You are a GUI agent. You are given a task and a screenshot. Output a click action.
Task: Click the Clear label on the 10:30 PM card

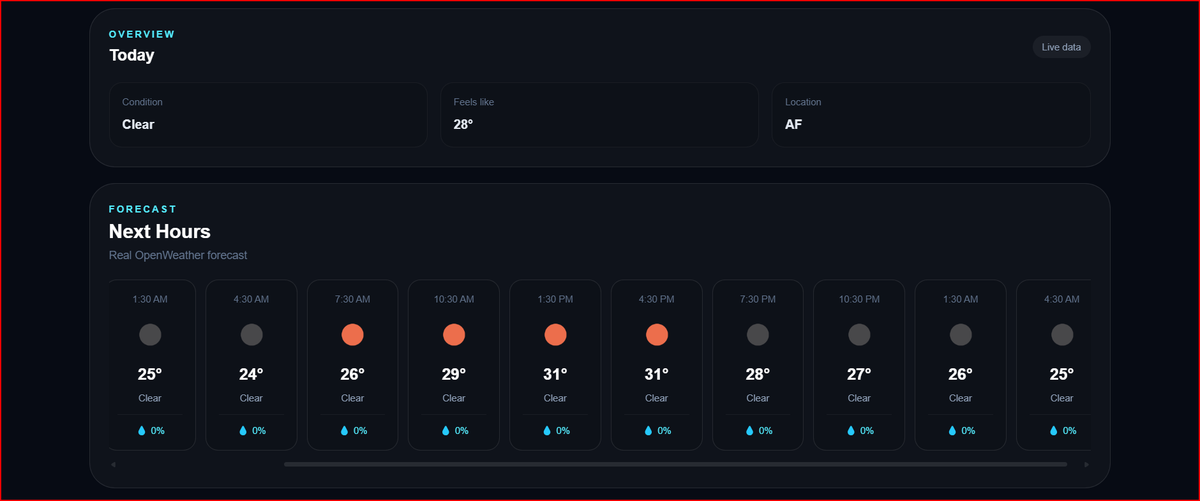pyautogui.click(x=859, y=398)
